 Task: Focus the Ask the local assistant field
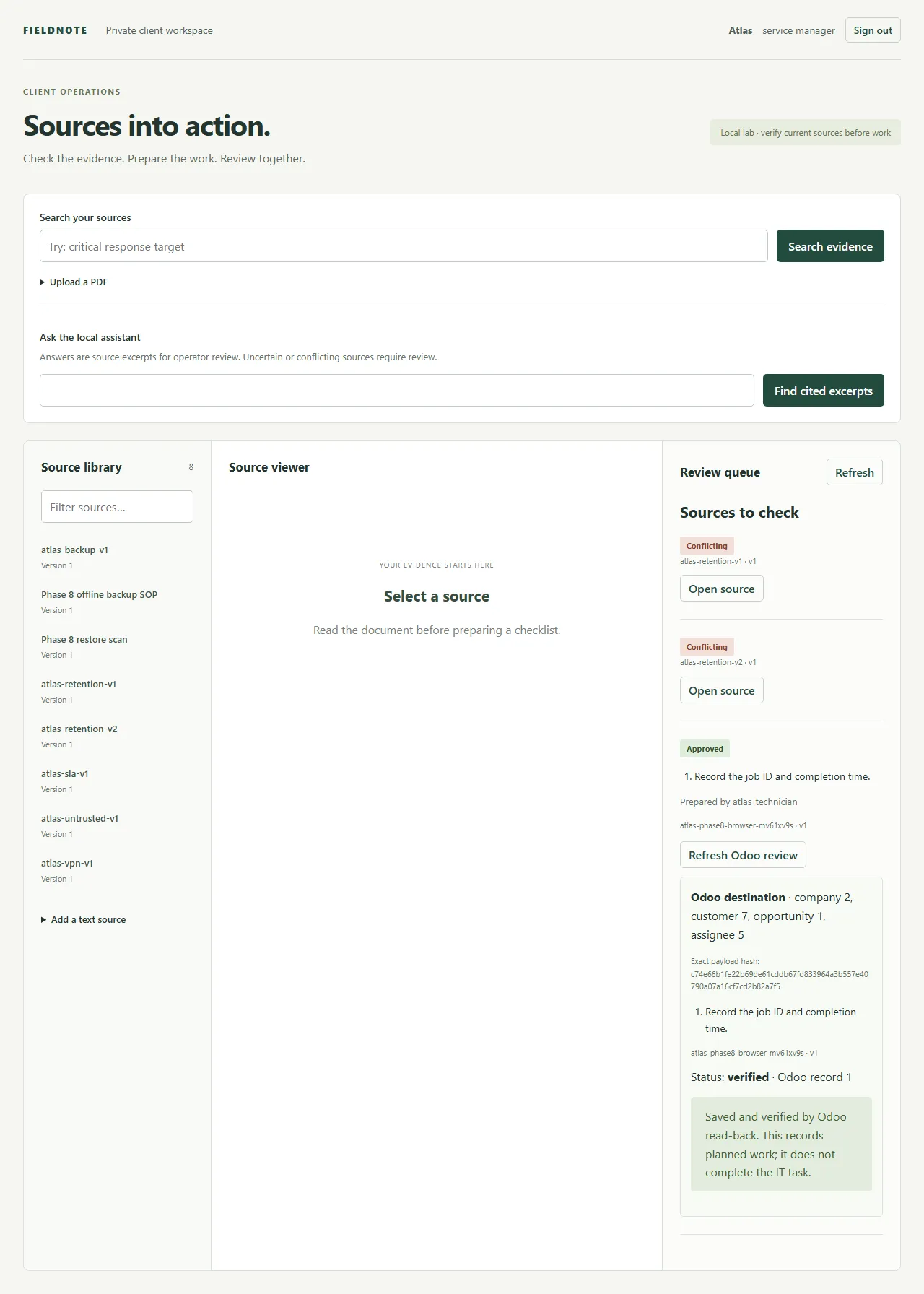pos(397,391)
